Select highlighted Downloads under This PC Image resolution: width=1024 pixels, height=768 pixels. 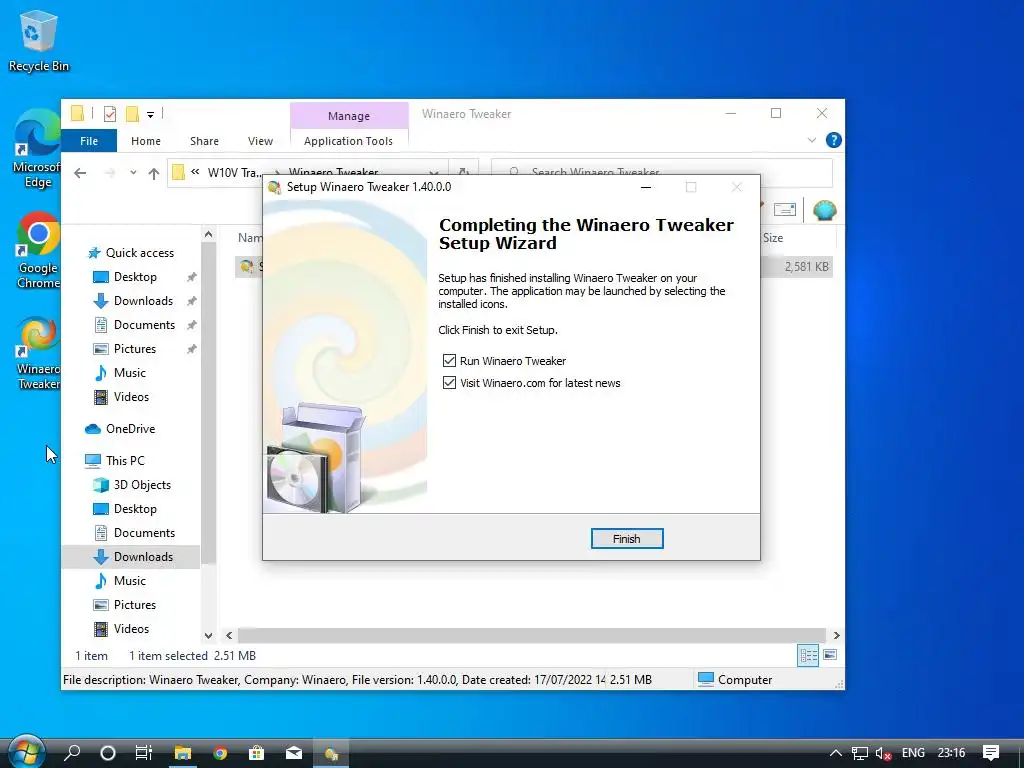143,557
